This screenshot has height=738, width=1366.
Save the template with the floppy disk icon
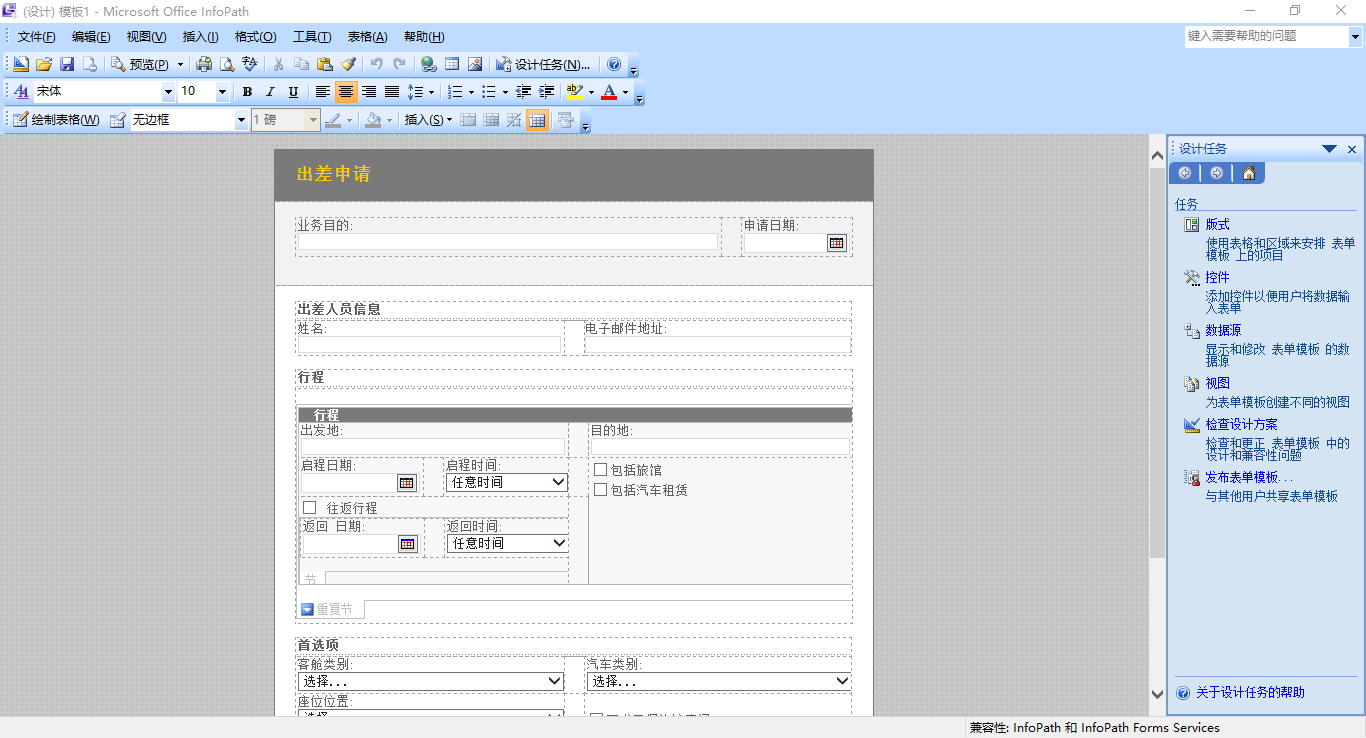(67, 64)
